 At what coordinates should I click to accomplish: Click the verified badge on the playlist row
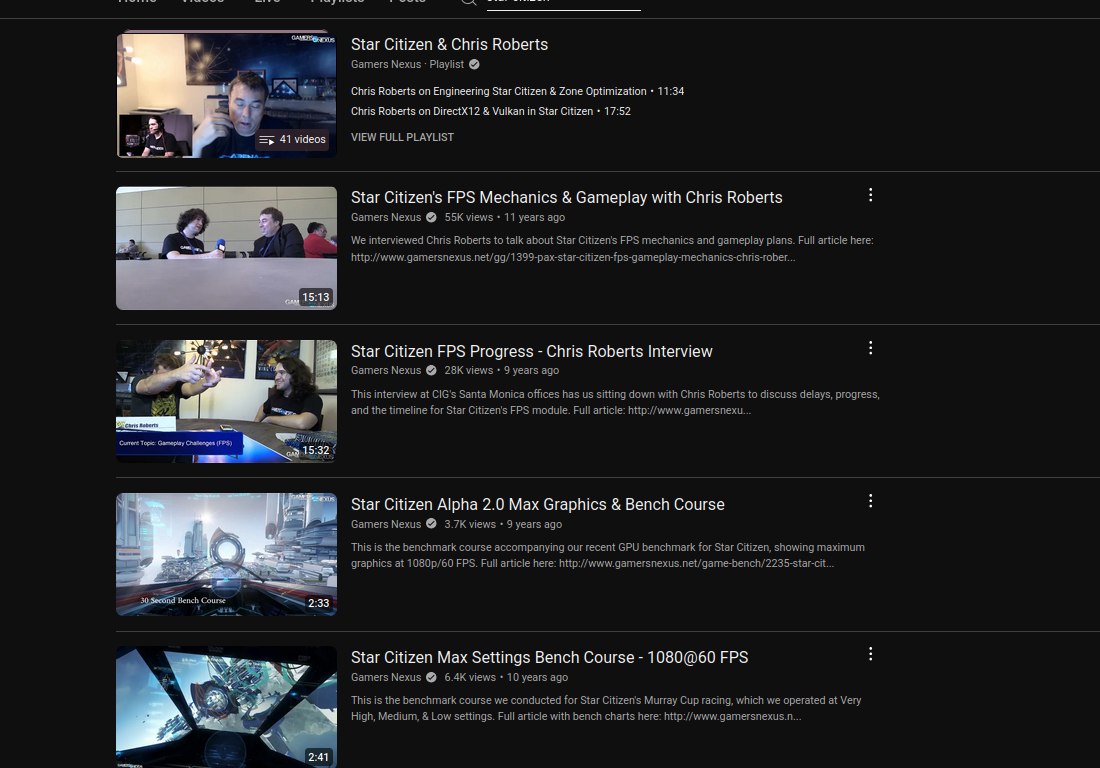tap(474, 65)
